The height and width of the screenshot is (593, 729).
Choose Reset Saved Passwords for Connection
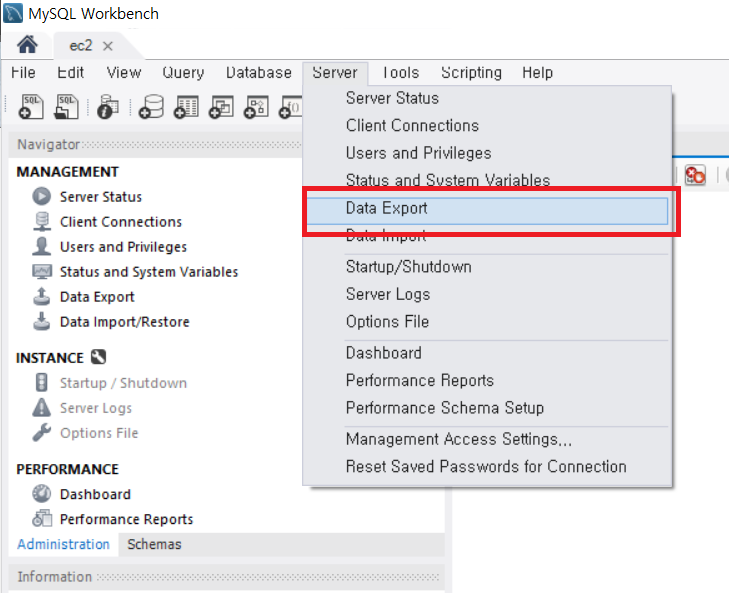[487, 466]
